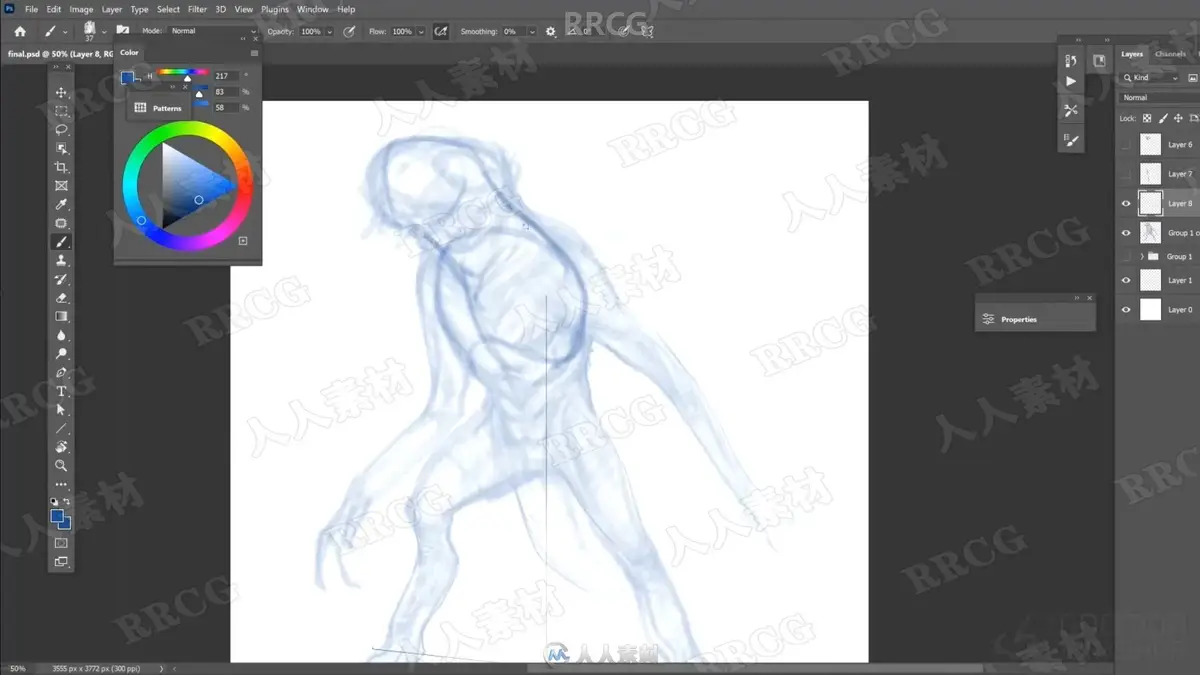Image resolution: width=1200 pixels, height=675 pixels.
Task: Select the Spot Healing Brush tool
Action: point(61,223)
